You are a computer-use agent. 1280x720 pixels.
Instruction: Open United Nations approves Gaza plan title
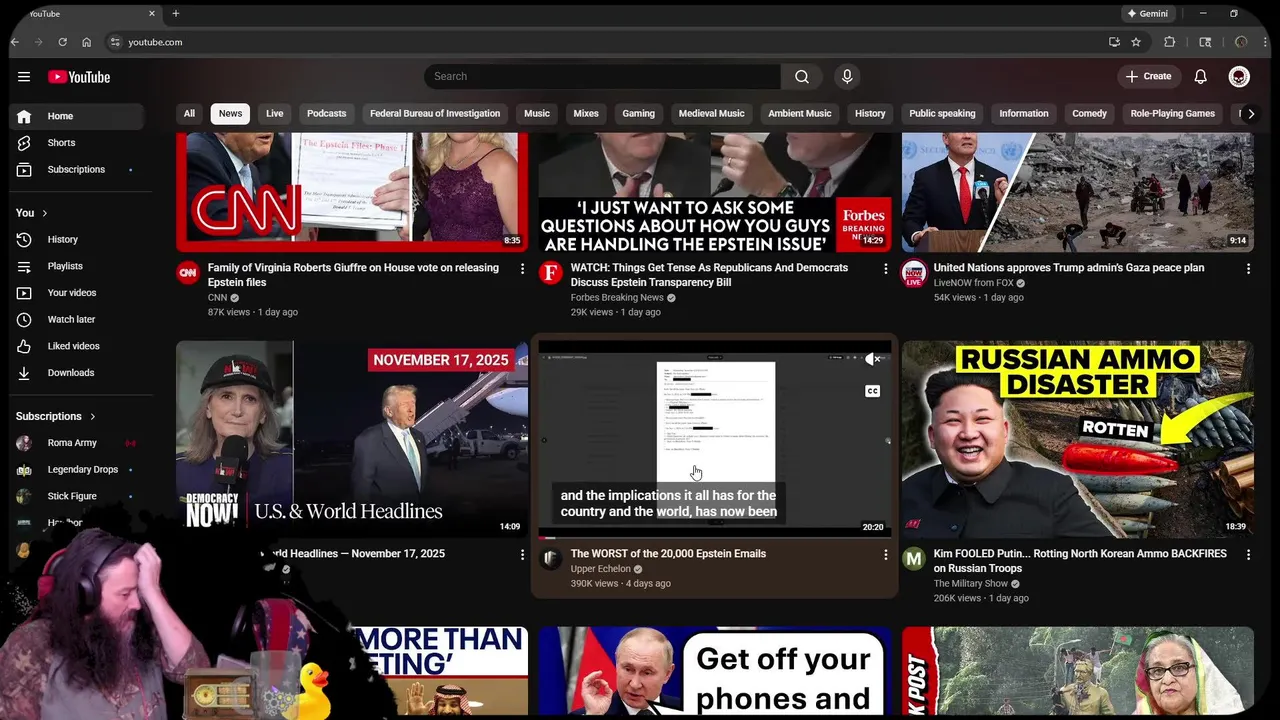point(1069,268)
